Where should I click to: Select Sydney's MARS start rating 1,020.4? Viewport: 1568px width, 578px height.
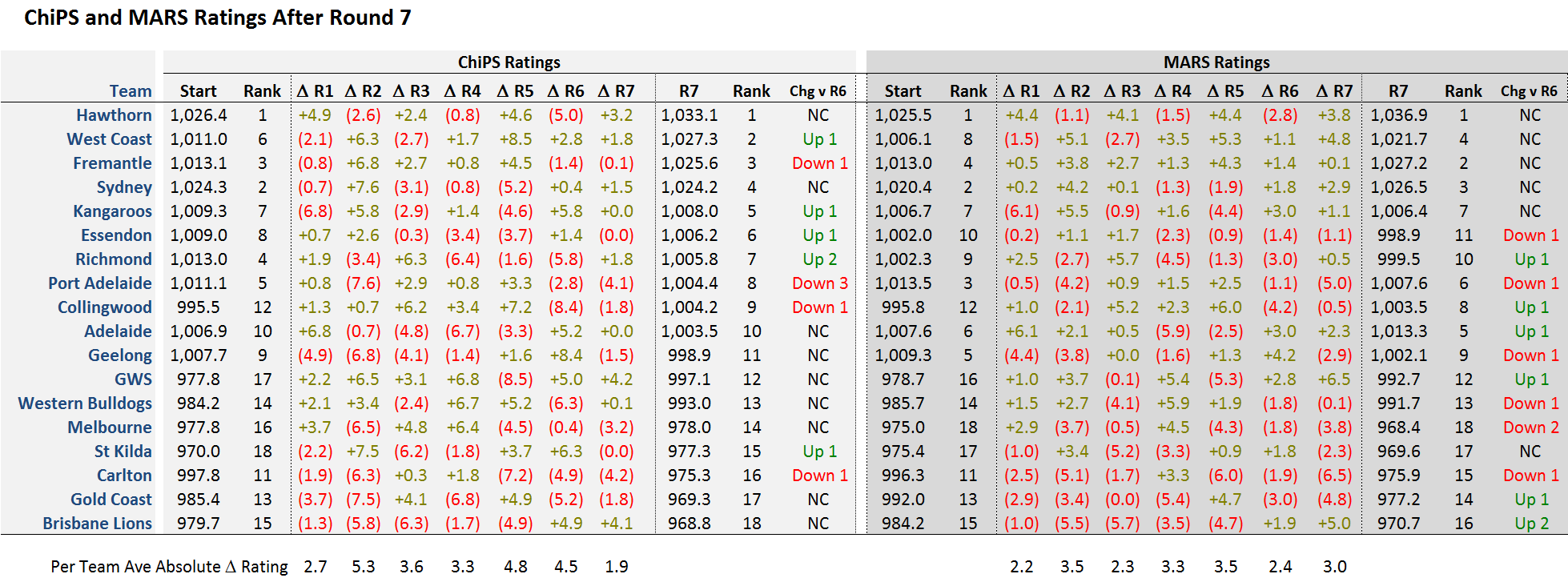click(x=903, y=187)
